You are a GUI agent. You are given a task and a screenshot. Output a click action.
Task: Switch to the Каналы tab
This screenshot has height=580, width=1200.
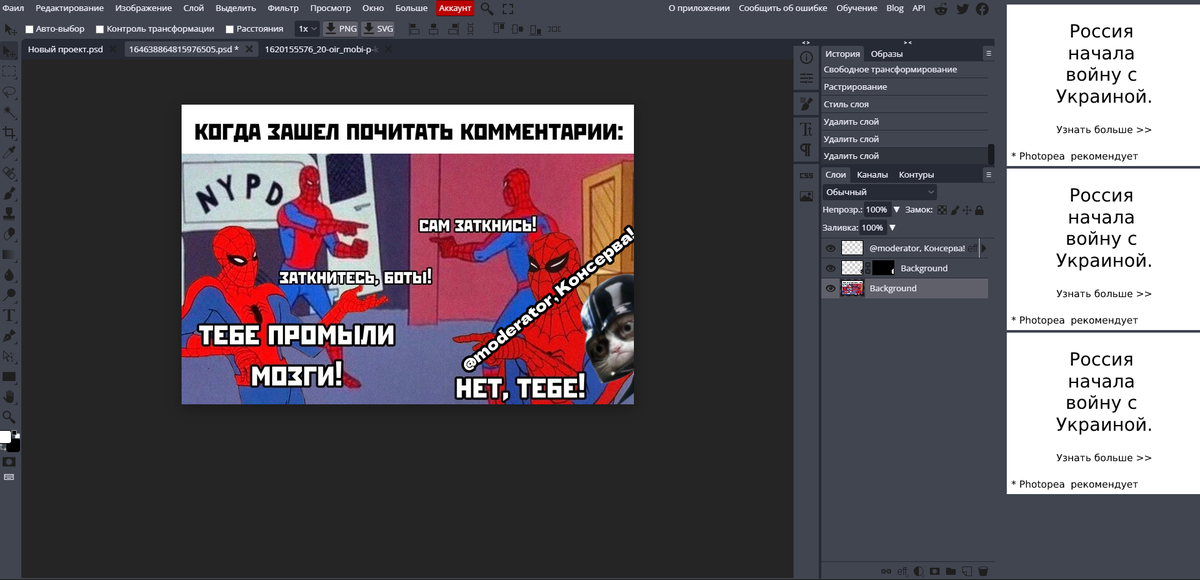(x=872, y=175)
